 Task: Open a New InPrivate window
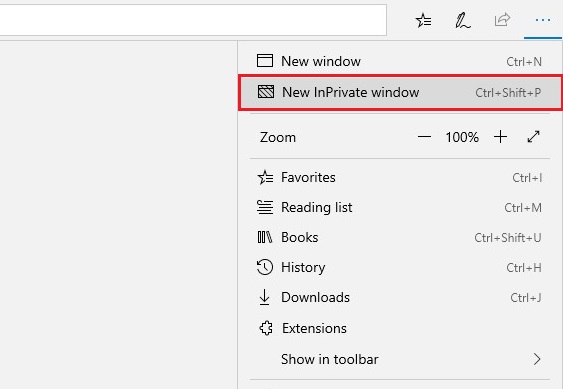pos(400,92)
